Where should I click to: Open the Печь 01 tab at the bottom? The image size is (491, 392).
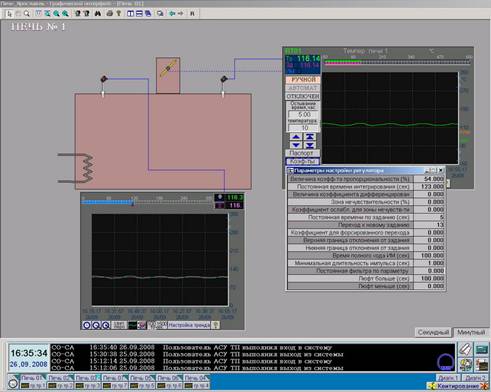click(32, 378)
